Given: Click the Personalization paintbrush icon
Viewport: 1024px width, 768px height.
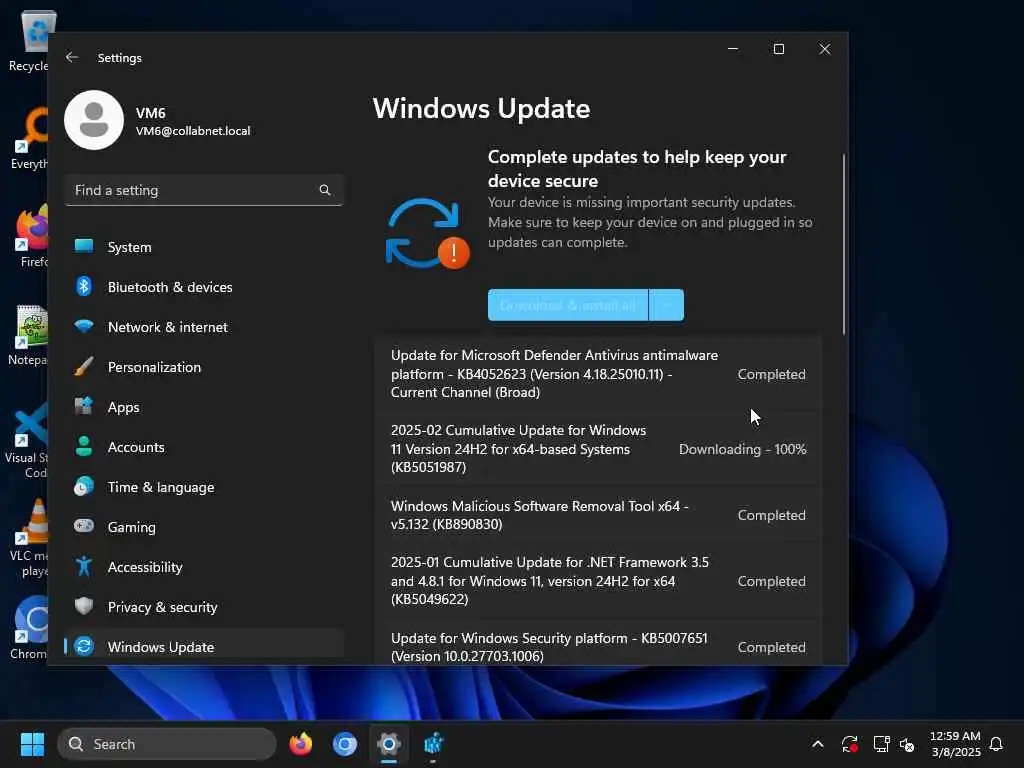Looking at the screenshot, I should tap(84, 366).
